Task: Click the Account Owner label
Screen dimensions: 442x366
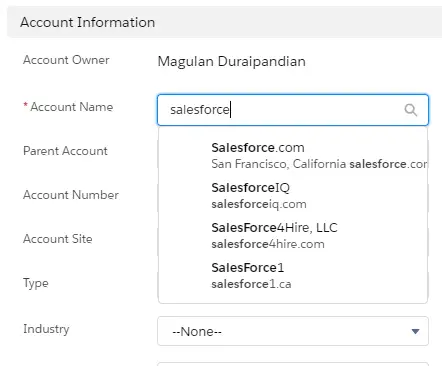Action: (66, 60)
